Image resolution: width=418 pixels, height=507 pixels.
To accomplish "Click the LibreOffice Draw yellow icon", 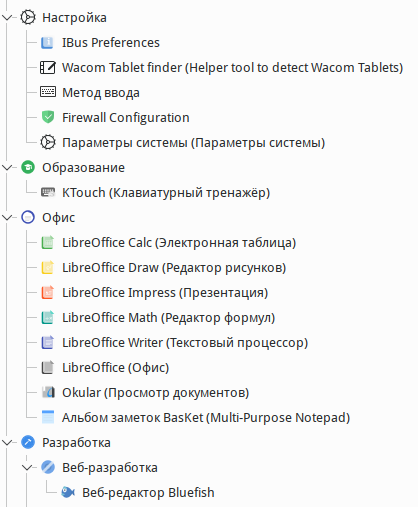I will 47,267.
